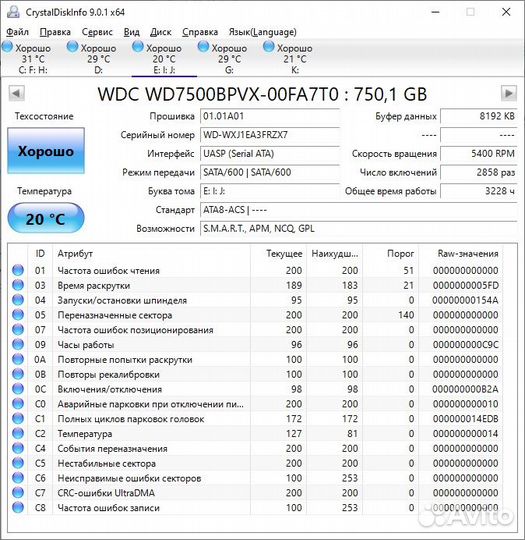
Task: Click status icon of attribute C0
Action: pos(18,403)
